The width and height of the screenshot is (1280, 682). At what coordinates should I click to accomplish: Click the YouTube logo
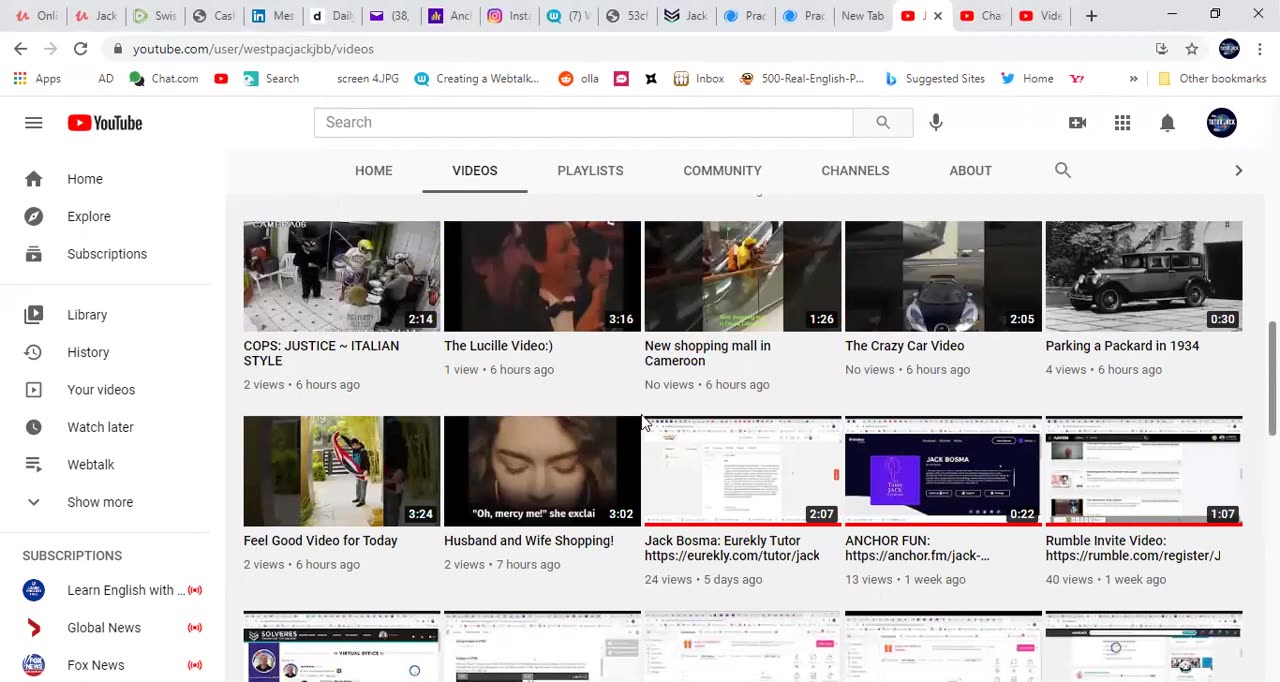click(x=105, y=122)
